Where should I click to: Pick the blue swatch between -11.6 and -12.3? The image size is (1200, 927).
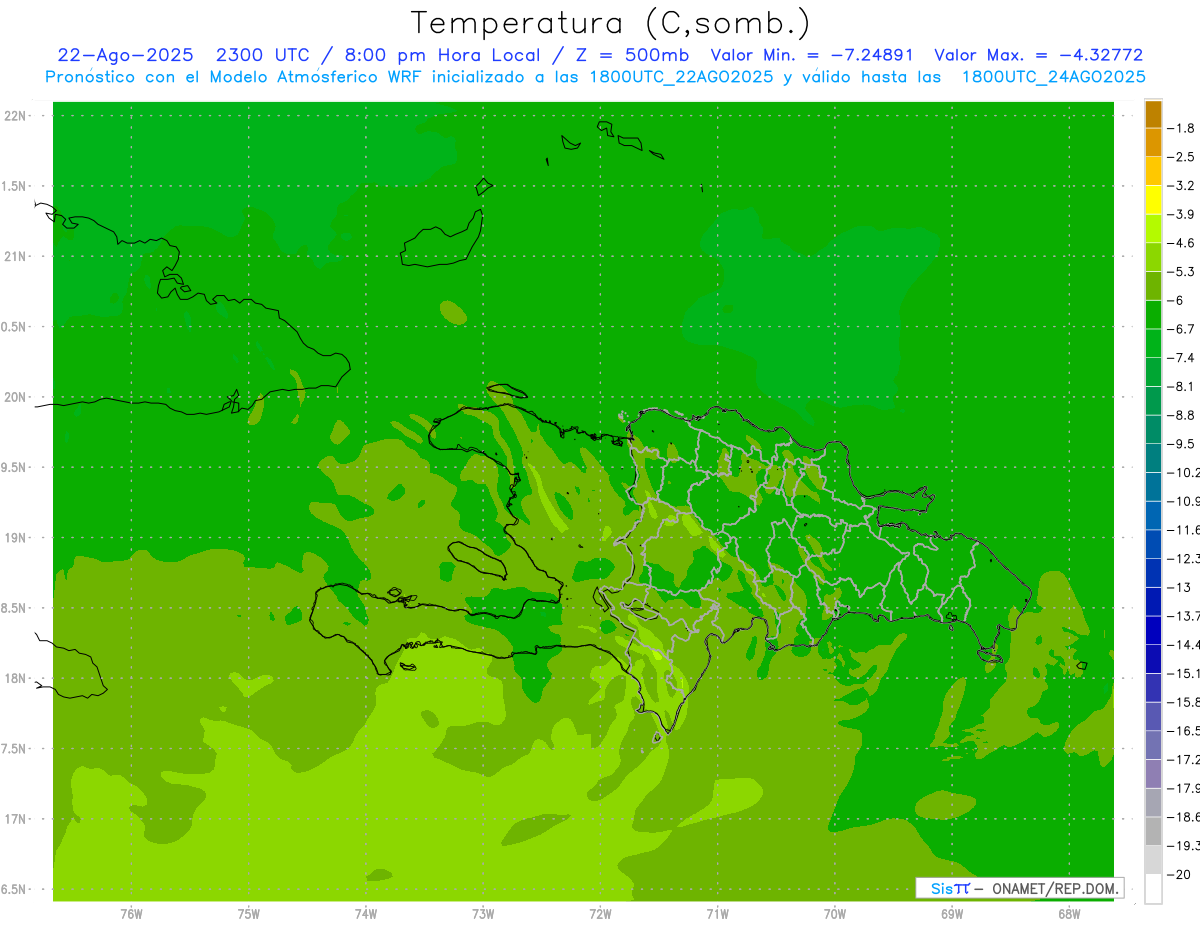pos(1153,544)
